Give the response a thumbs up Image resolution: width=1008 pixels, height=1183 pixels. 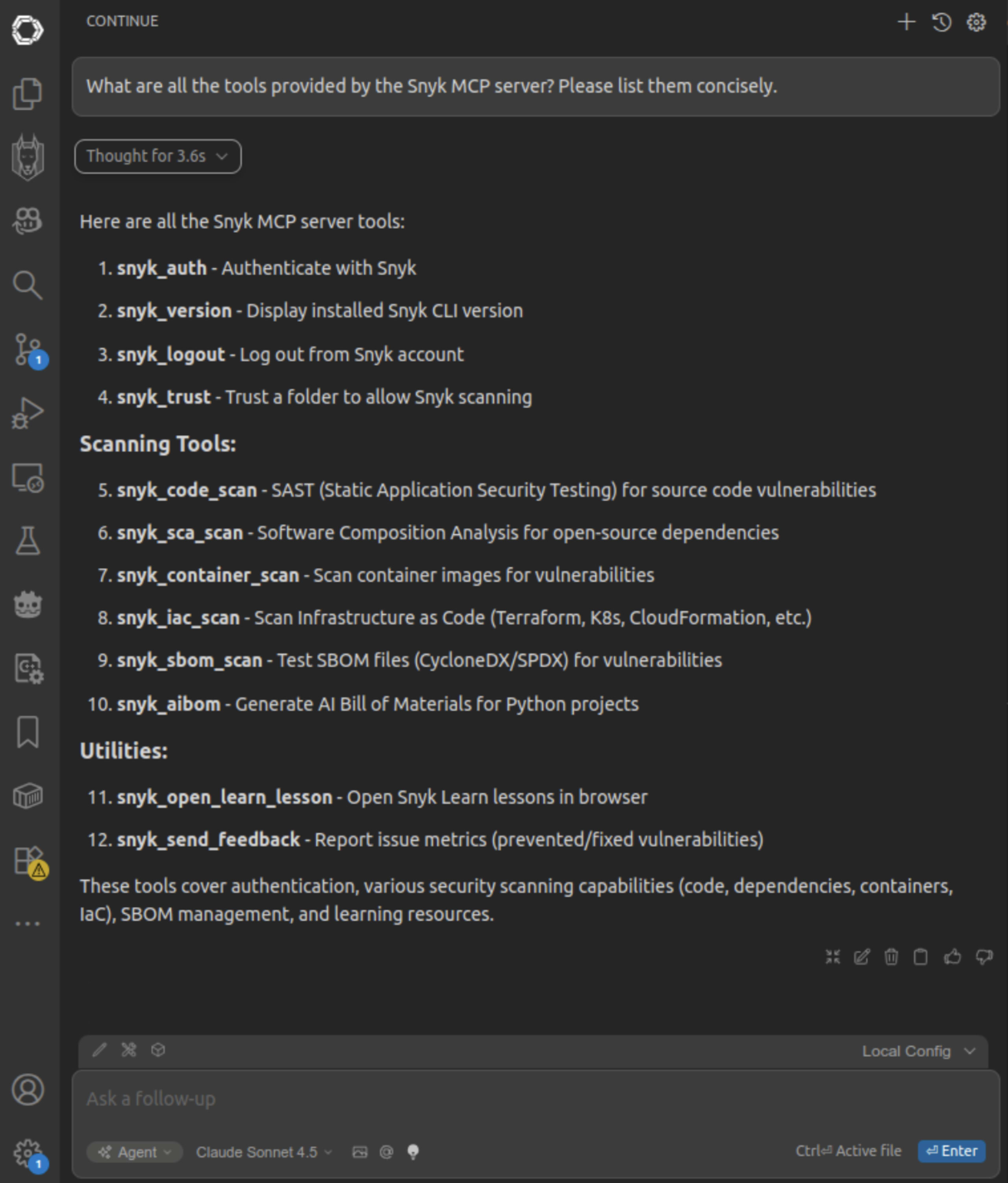click(x=951, y=958)
